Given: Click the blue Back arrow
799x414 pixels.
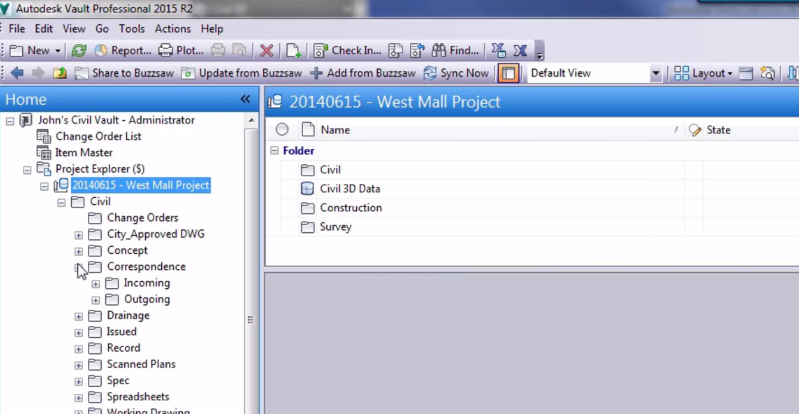Looking at the screenshot, I should click(17, 73).
